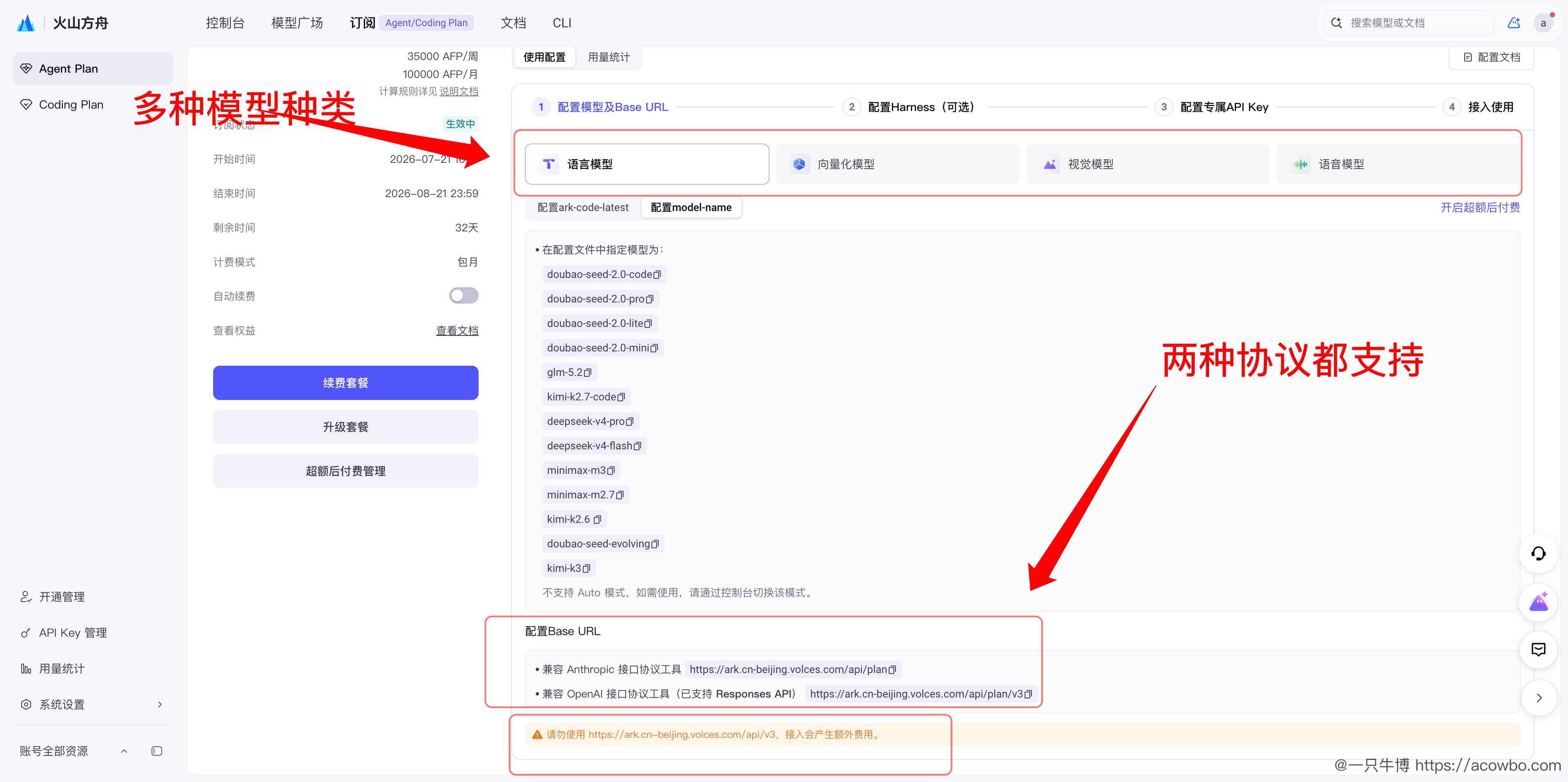Image resolution: width=1568 pixels, height=782 pixels.
Task: Switch to the 用量统计 tab
Action: point(609,57)
